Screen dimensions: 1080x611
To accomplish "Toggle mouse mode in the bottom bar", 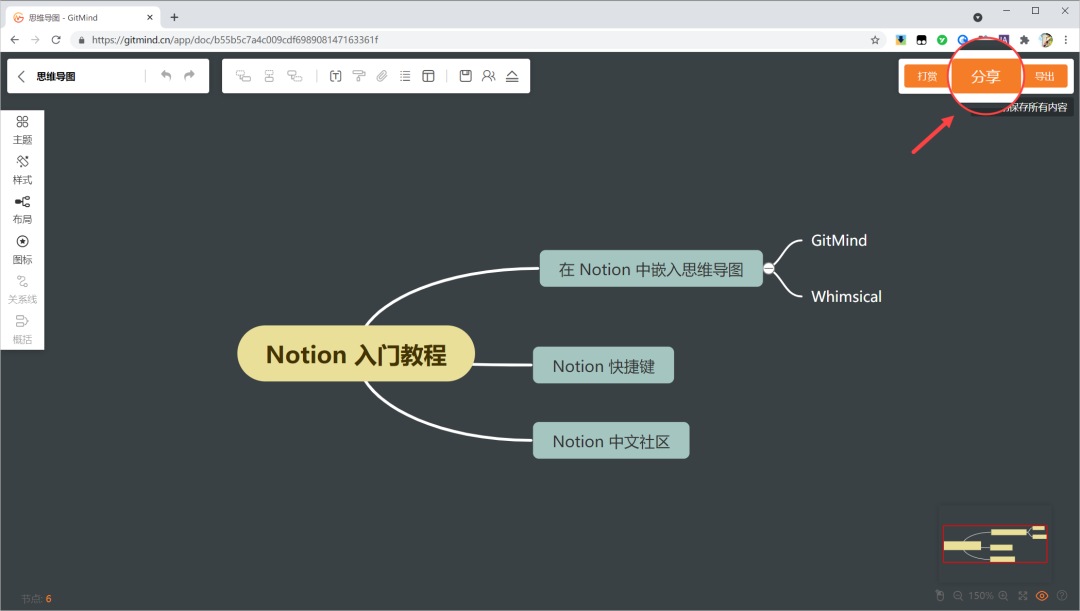I will coord(939,595).
